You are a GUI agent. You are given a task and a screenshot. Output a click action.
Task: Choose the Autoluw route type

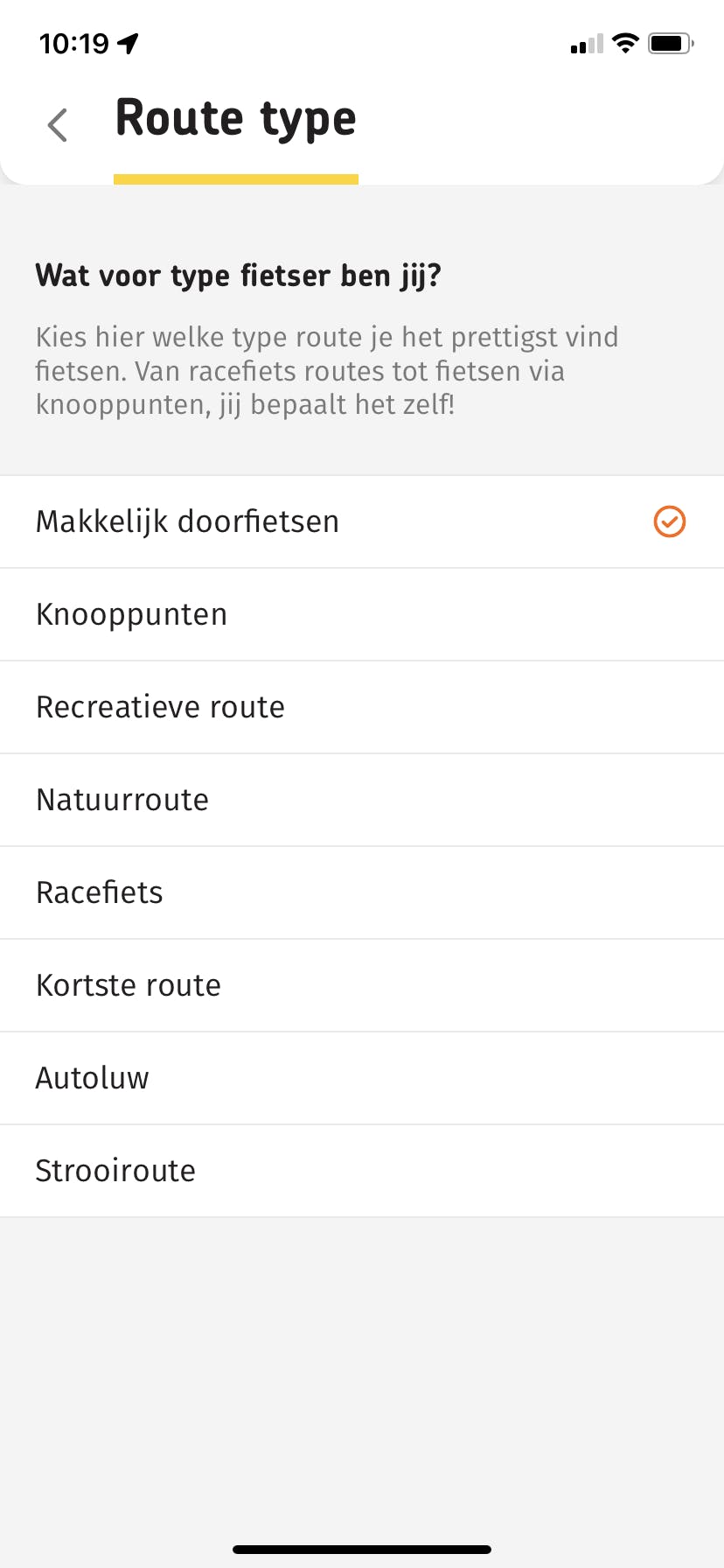click(x=93, y=1078)
